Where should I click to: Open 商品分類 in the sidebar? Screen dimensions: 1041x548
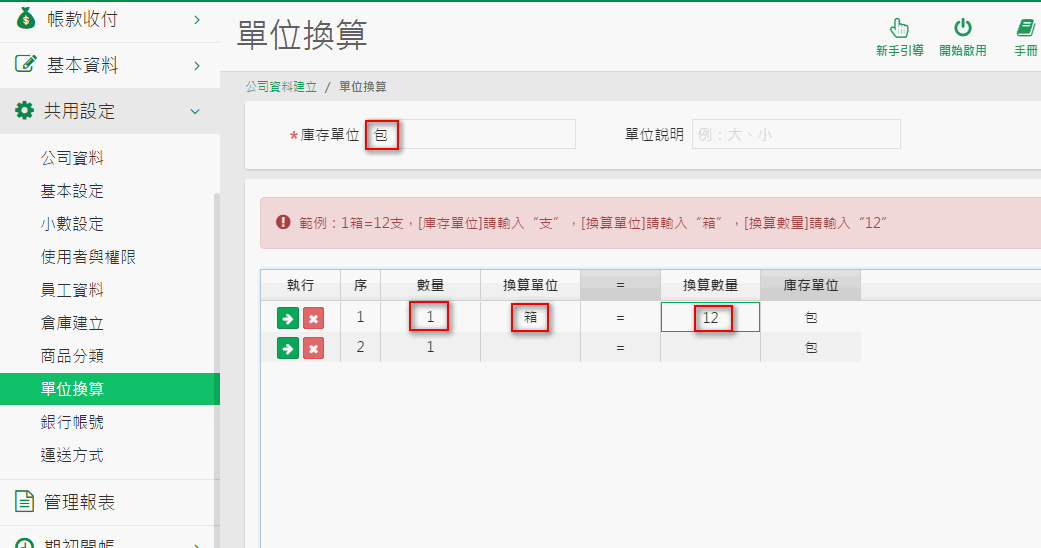(72, 356)
